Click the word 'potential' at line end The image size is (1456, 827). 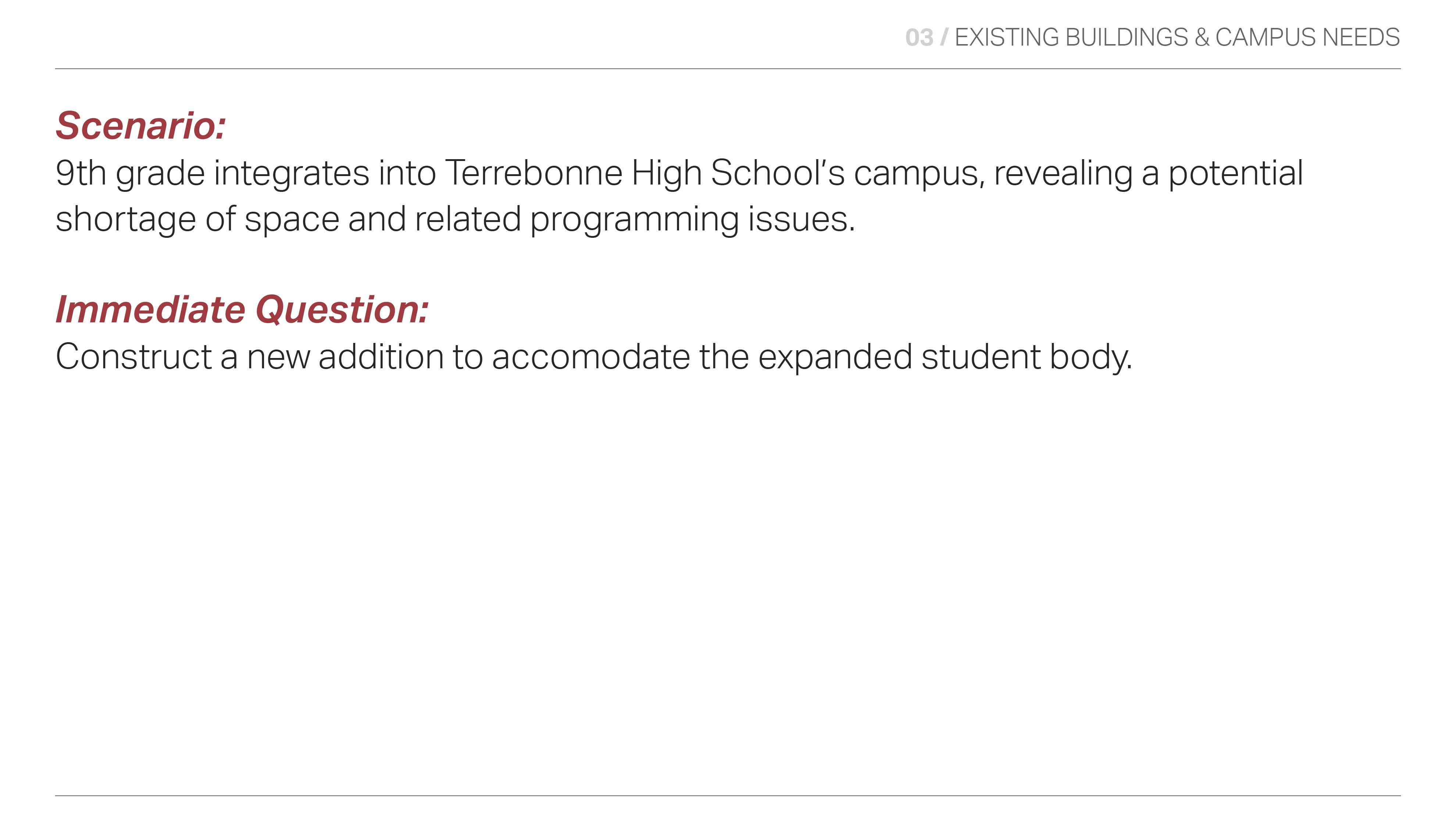tap(1235, 173)
